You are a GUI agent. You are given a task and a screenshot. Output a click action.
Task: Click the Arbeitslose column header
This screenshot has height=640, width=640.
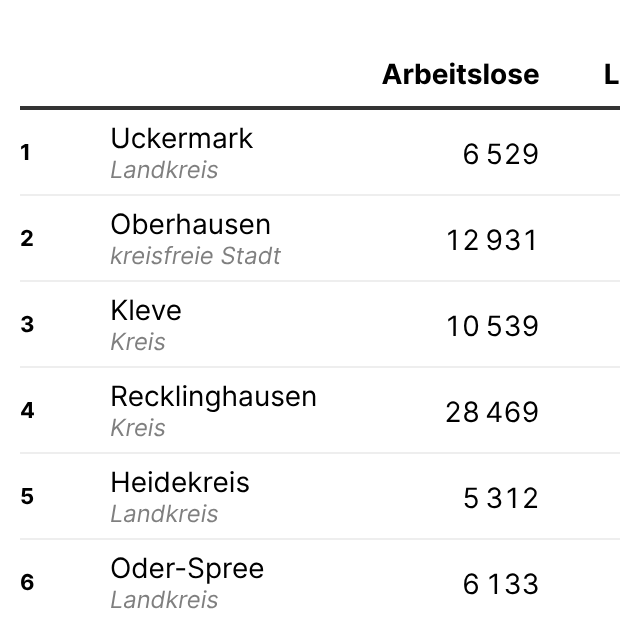pos(460,74)
